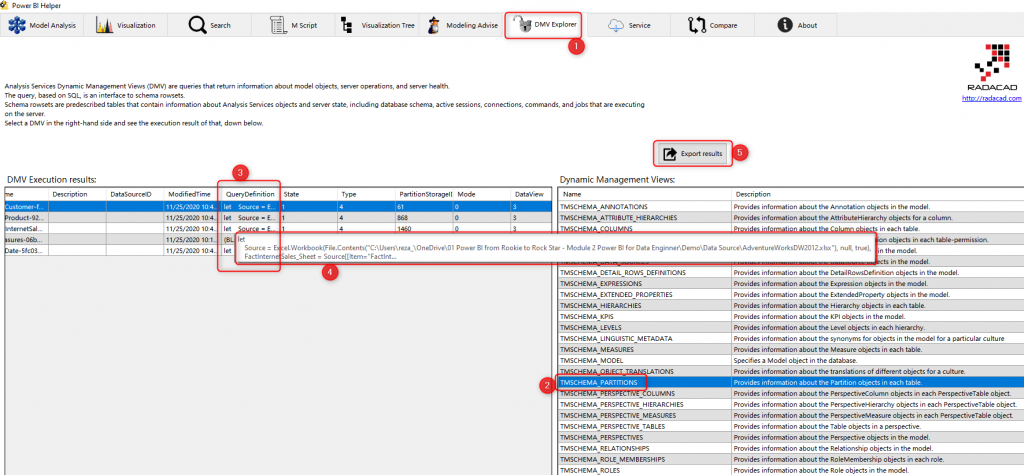Open the About info icon
1024x475 pixels.
786,25
